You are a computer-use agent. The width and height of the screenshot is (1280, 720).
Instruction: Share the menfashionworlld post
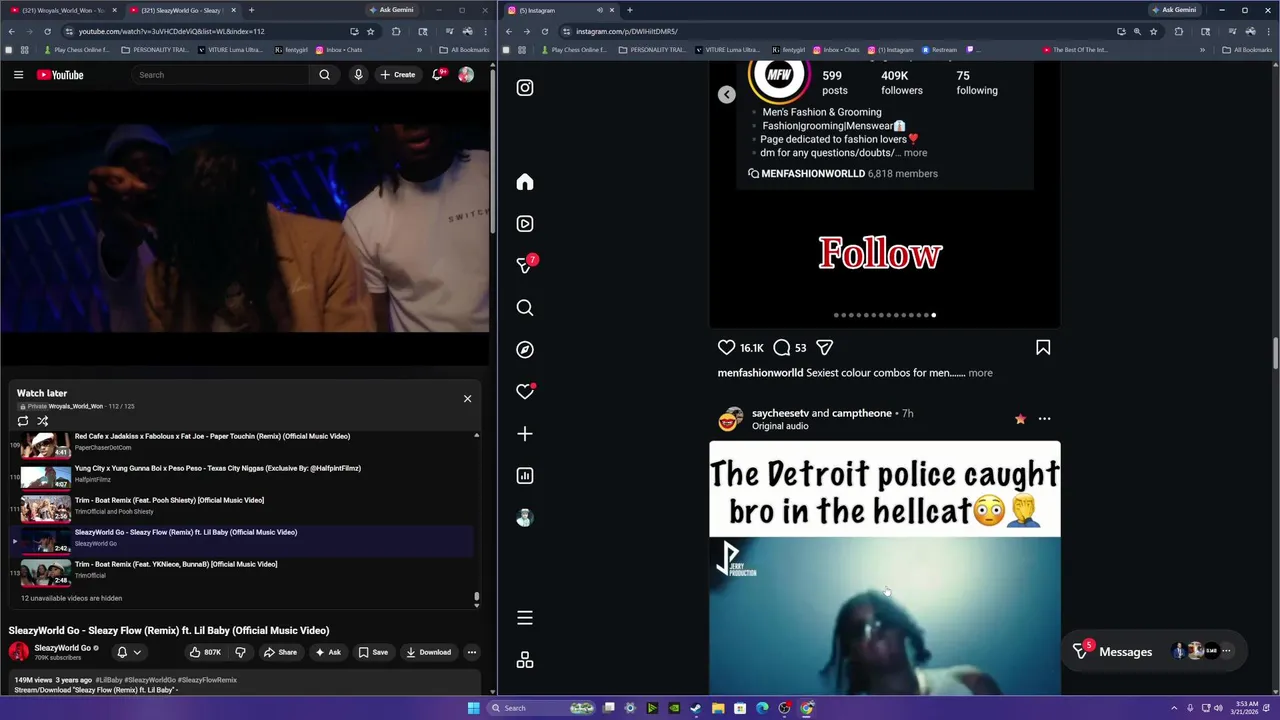pos(825,348)
